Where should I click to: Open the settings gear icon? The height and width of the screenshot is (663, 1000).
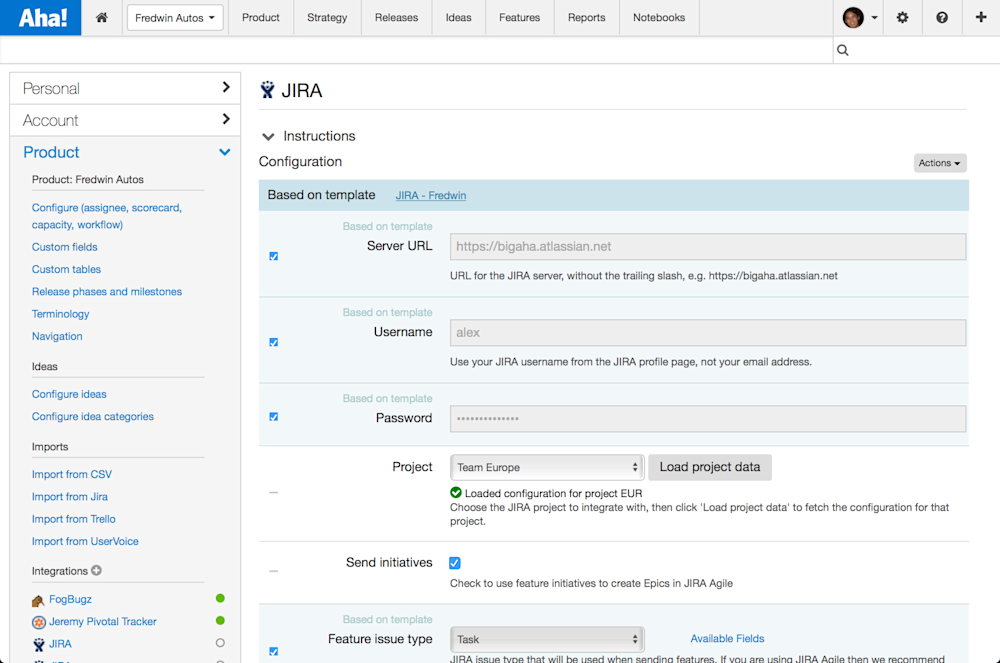(902, 17)
